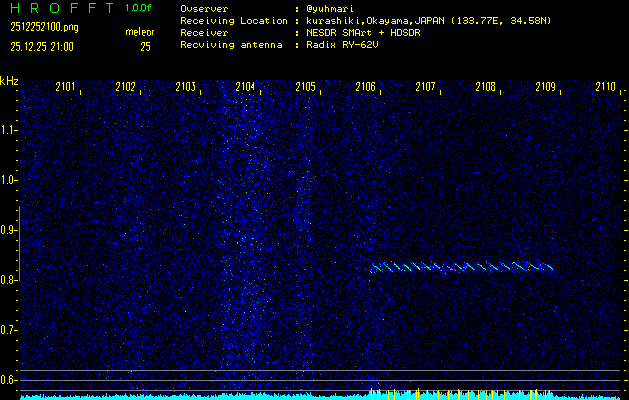
Task: Click the 'Recviving antenna' label
Action: tap(231, 45)
